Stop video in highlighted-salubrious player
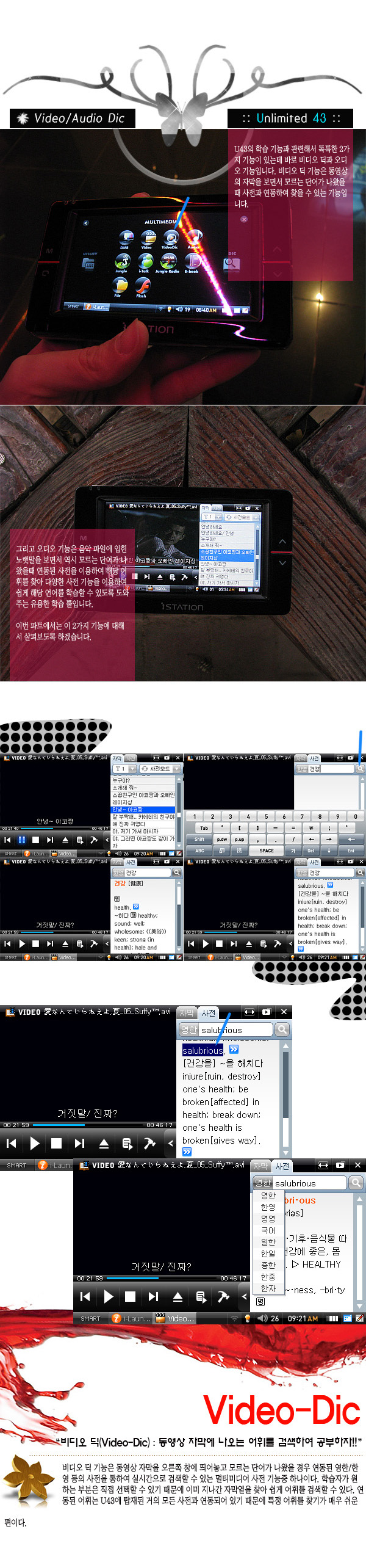This screenshot has width=366, height=1568. pos(57,1143)
